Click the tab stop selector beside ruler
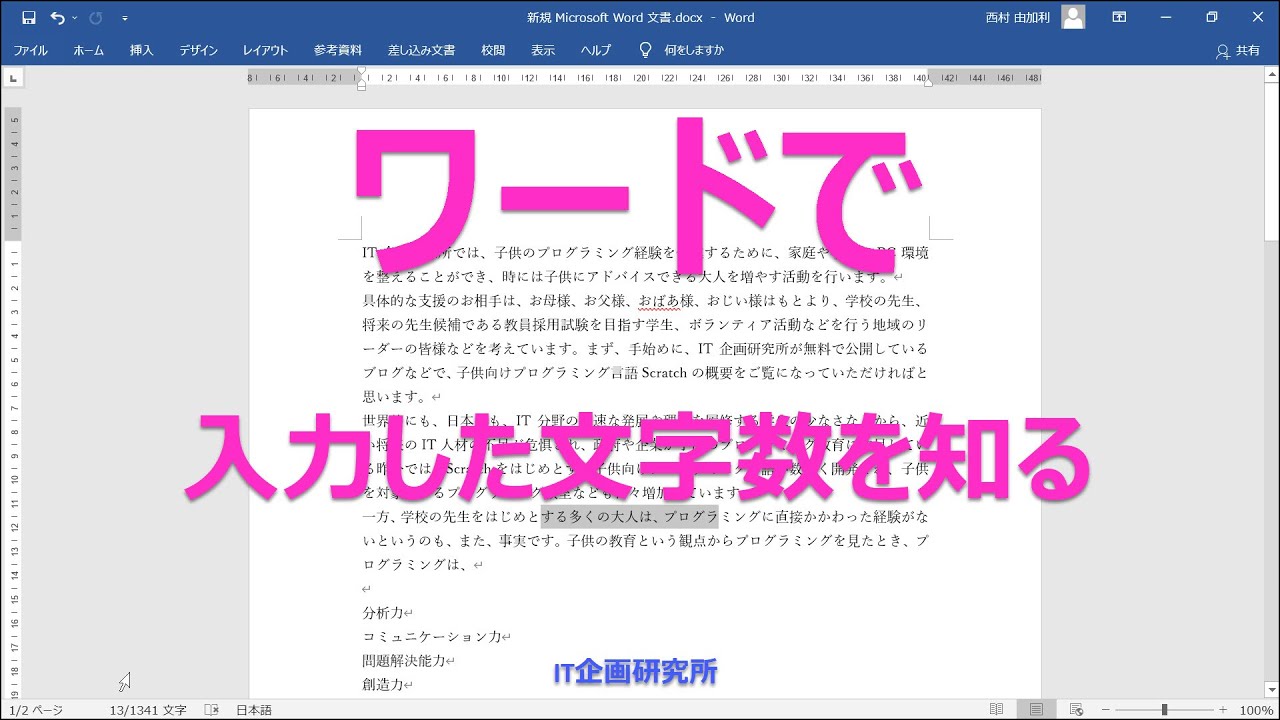Image resolution: width=1280 pixels, height=720 pixels. [x=11, y=77]
